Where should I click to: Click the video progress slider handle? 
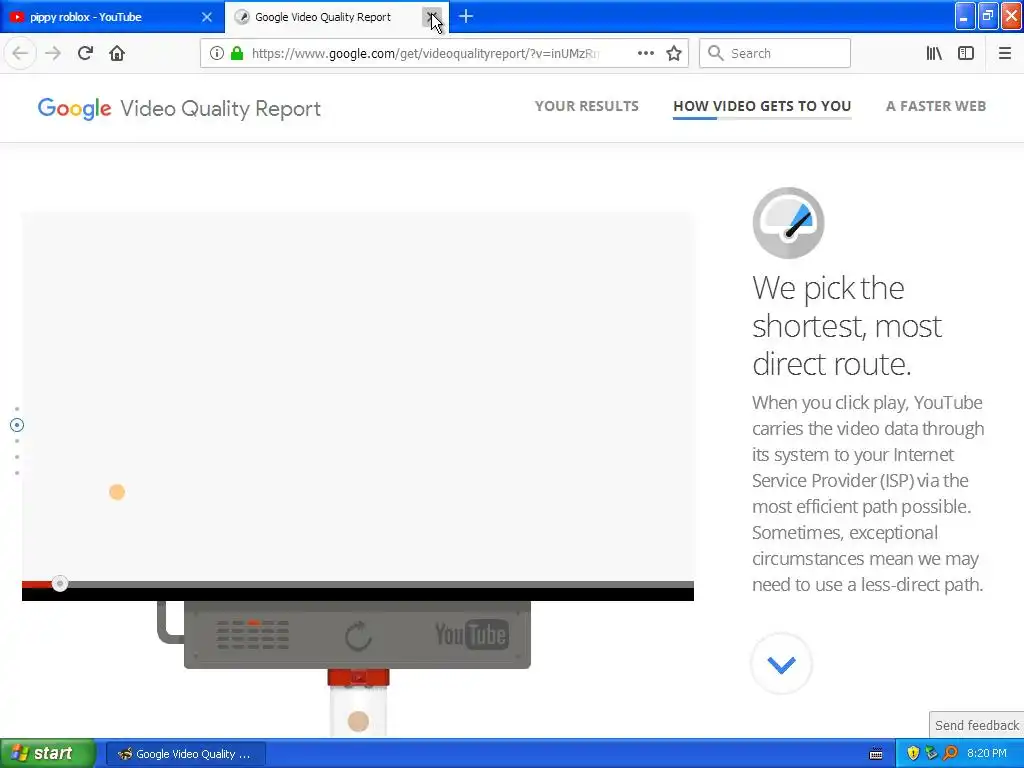[59, 584]
